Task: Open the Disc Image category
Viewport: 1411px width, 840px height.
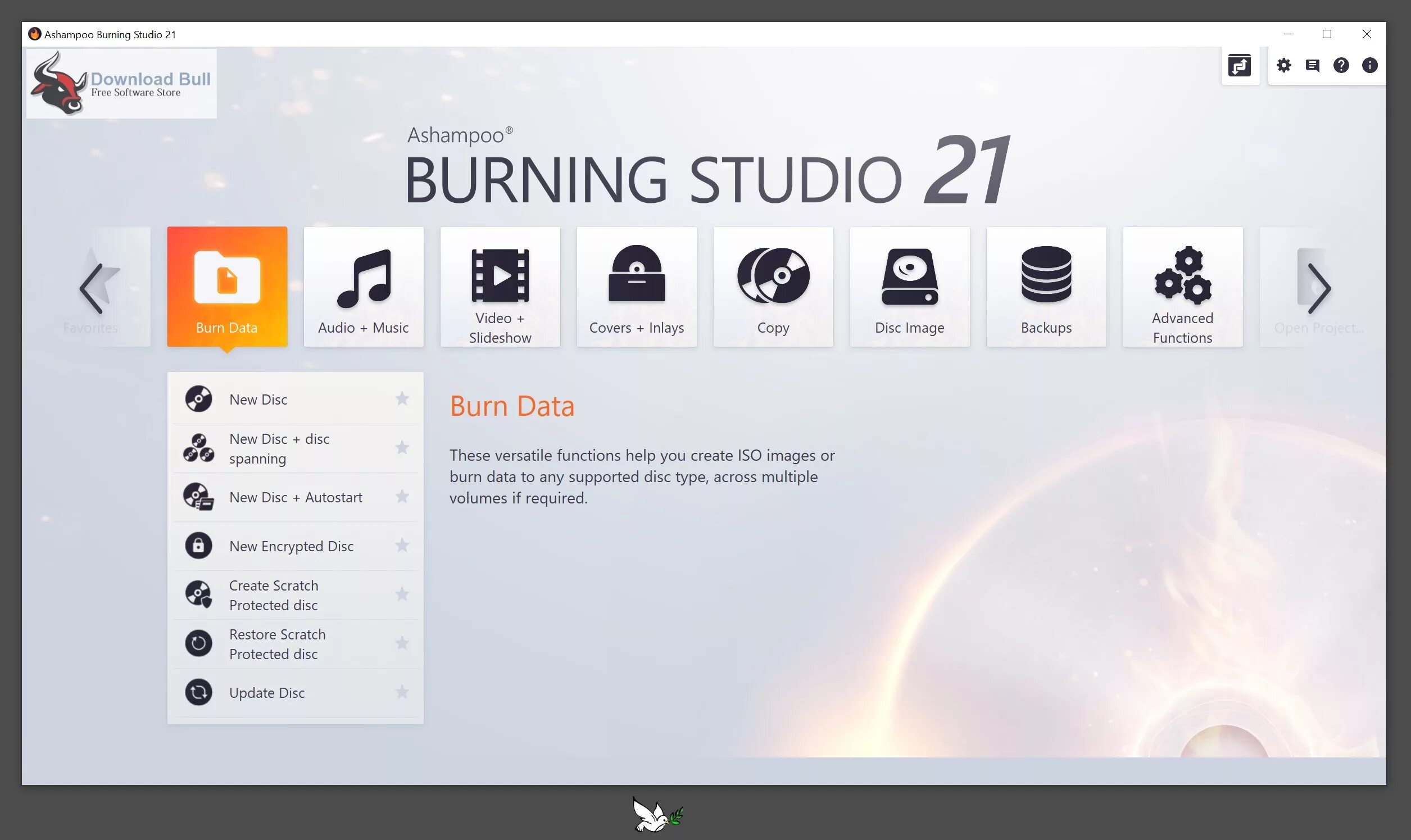Action: coord(910,287)
